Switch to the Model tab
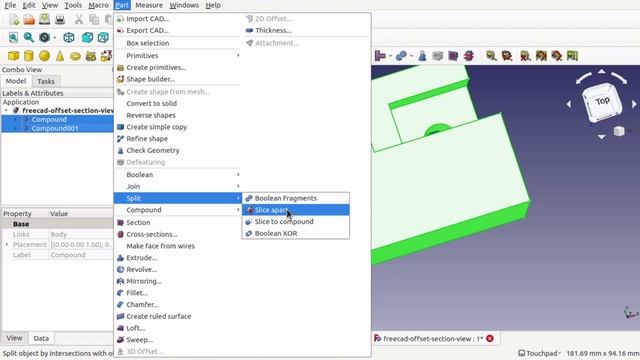The width and height of the screenshot is (640, 360). (x=16, y=81)
